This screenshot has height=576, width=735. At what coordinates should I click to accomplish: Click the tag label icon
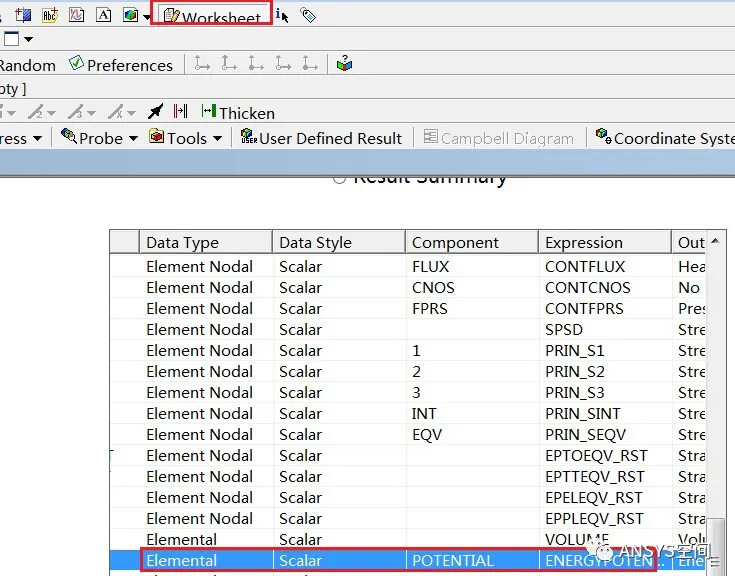point(308,16)
